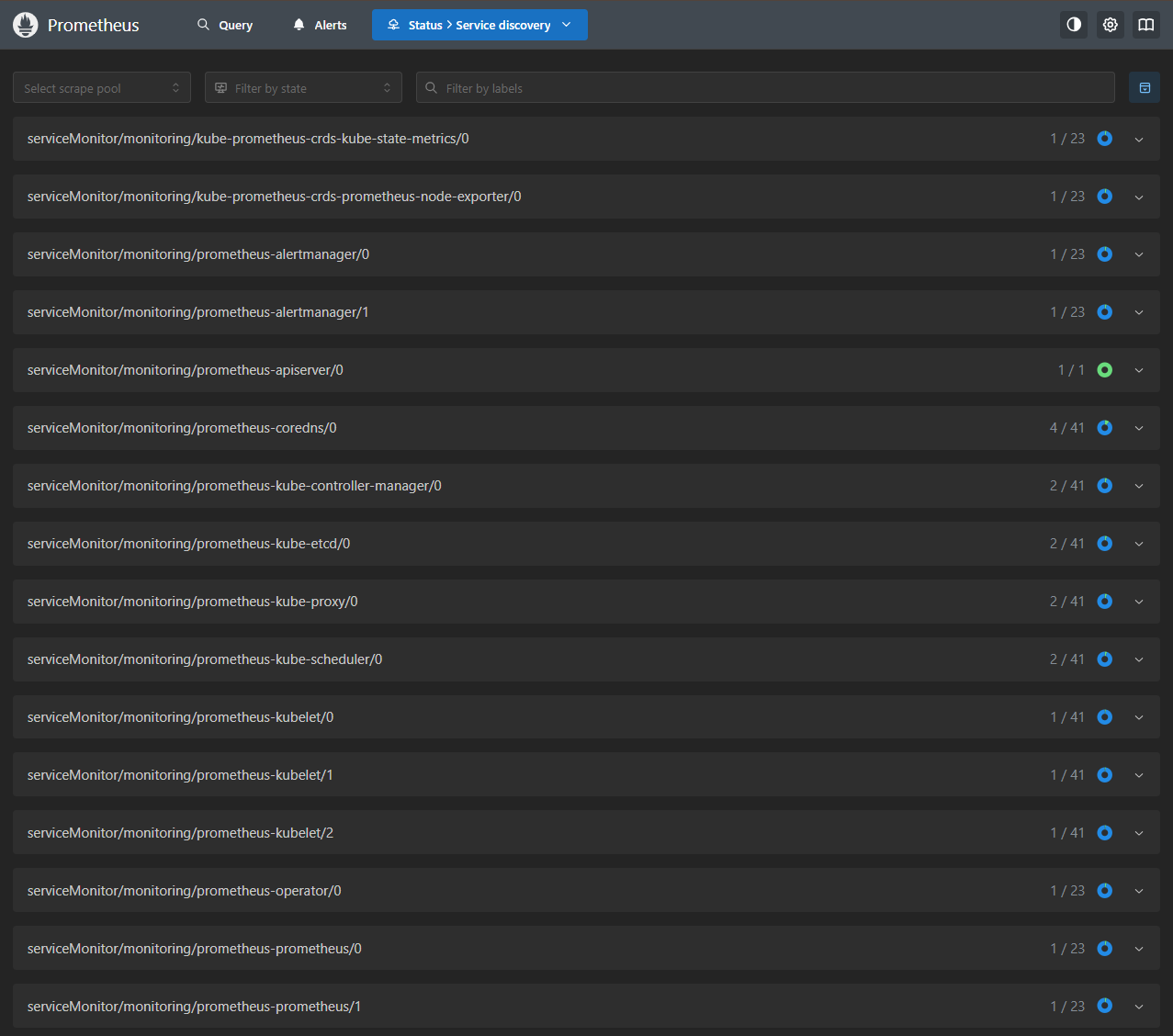Click pool name prometheus-operator/0
1173x1036 pixels.
tap(185, 891)
